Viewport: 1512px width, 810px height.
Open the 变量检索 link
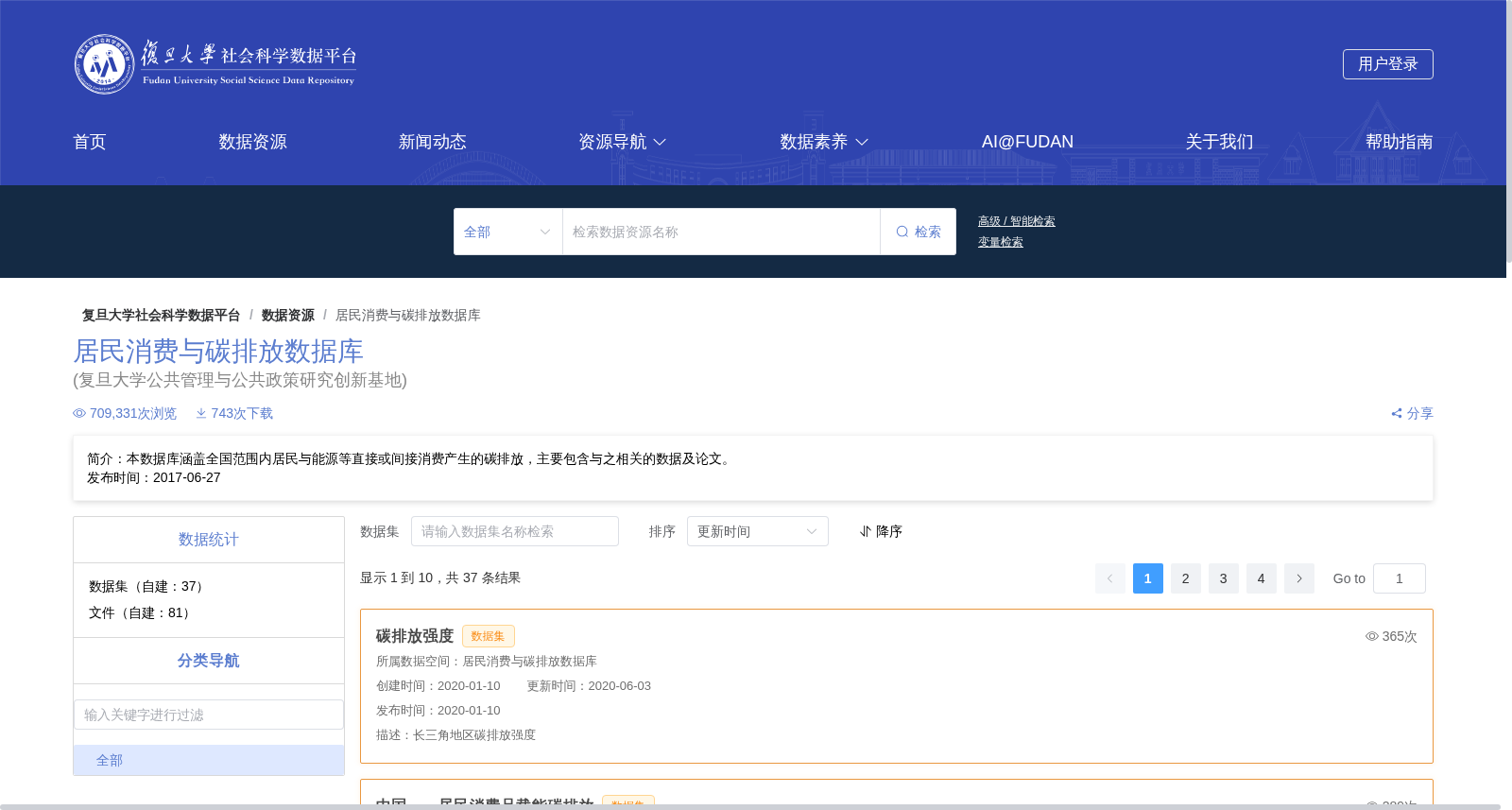(1001, 242)
